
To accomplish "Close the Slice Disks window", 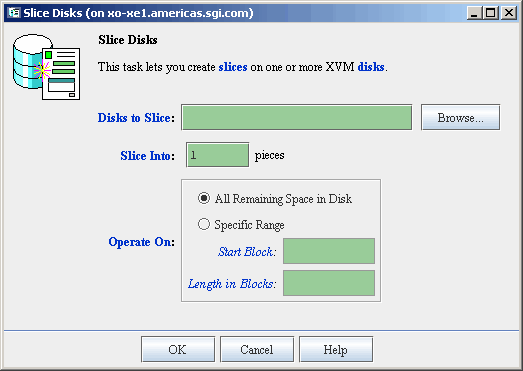I will 509,13.
